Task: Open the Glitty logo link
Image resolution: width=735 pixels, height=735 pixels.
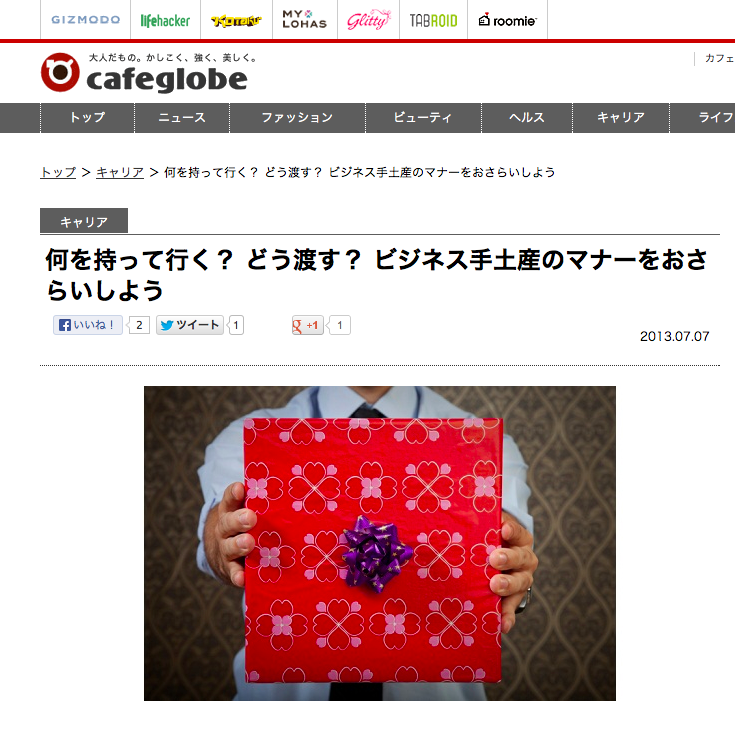Action: click(x=368, y=20)
